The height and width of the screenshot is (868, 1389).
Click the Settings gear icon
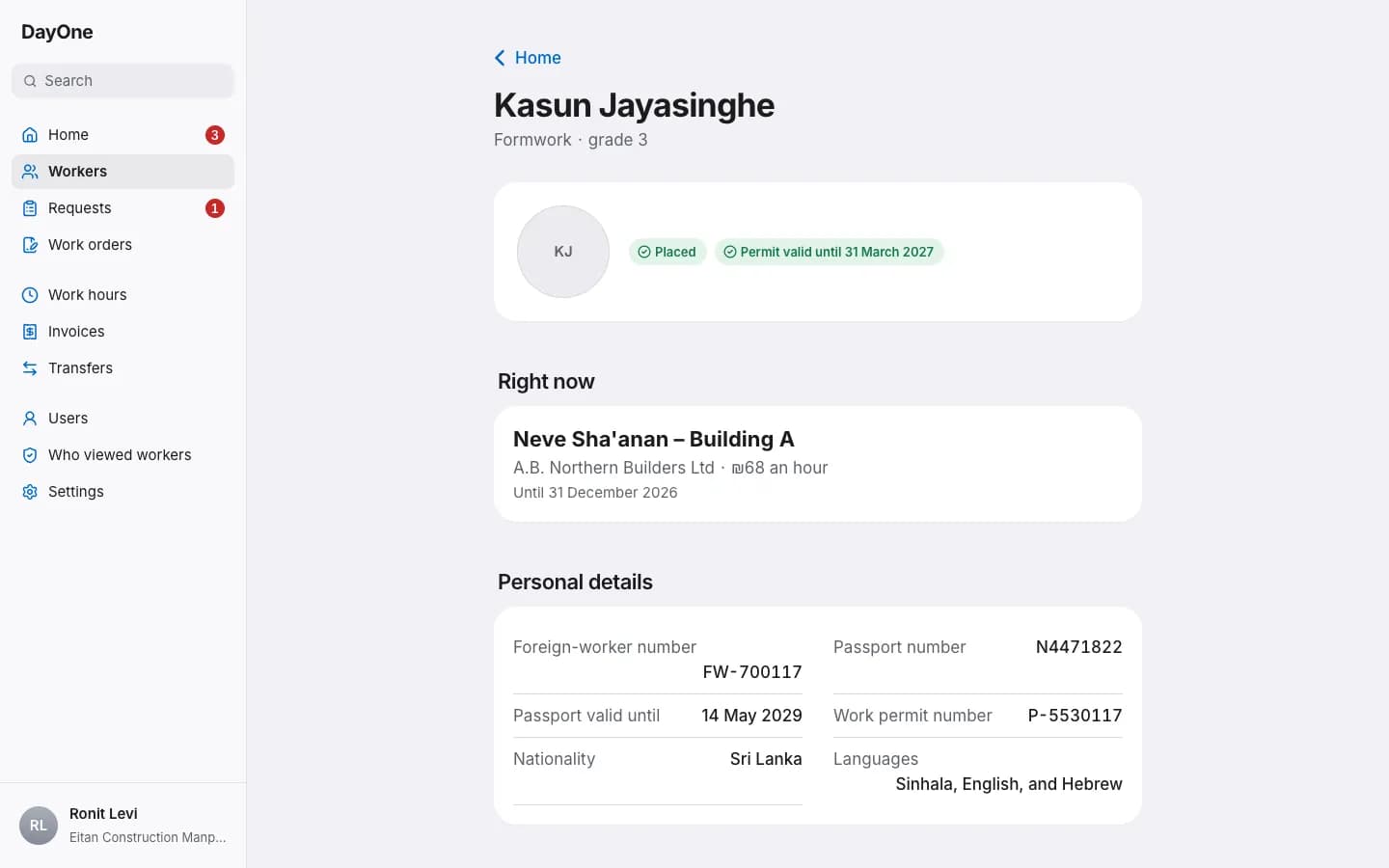pyautogui.click(x=30, y=492)
